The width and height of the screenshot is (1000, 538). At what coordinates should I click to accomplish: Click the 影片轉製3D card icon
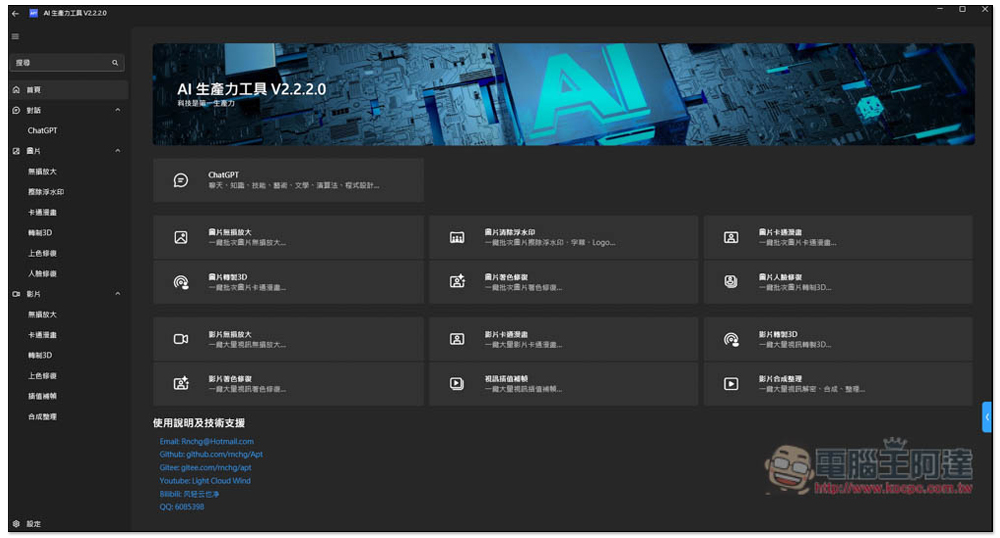coord(731,339)
